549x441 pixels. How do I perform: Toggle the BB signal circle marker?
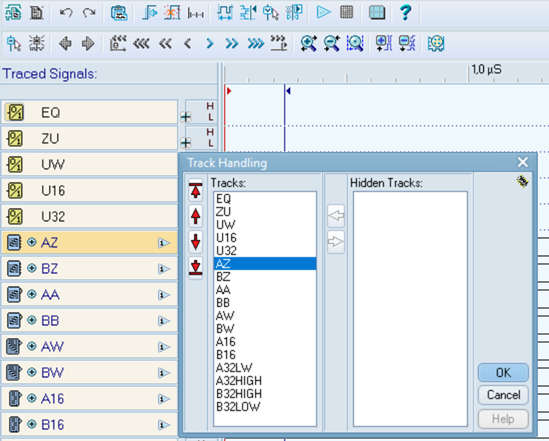click(x=32, y=320)
